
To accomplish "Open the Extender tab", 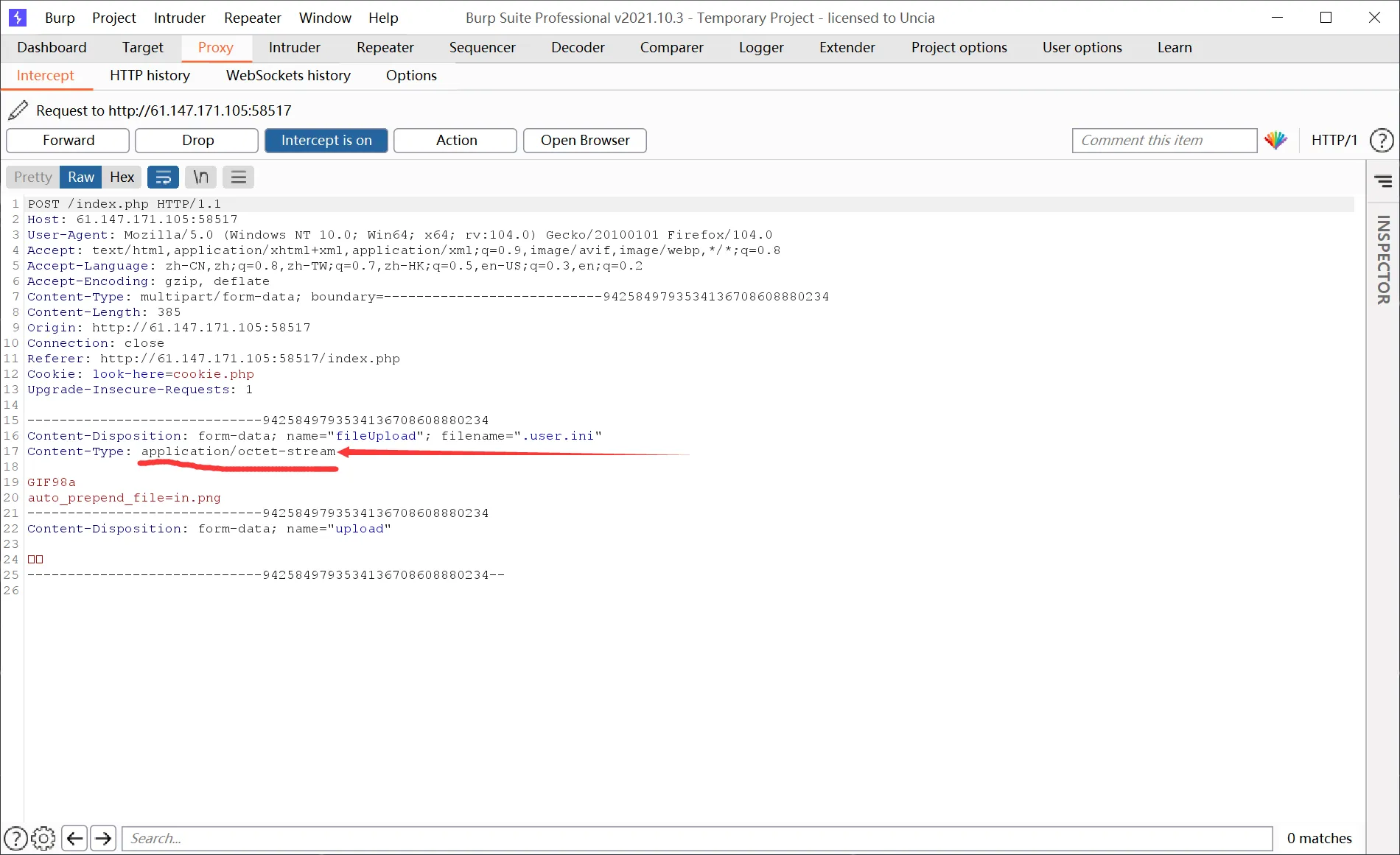I will [x=847, y=47].
